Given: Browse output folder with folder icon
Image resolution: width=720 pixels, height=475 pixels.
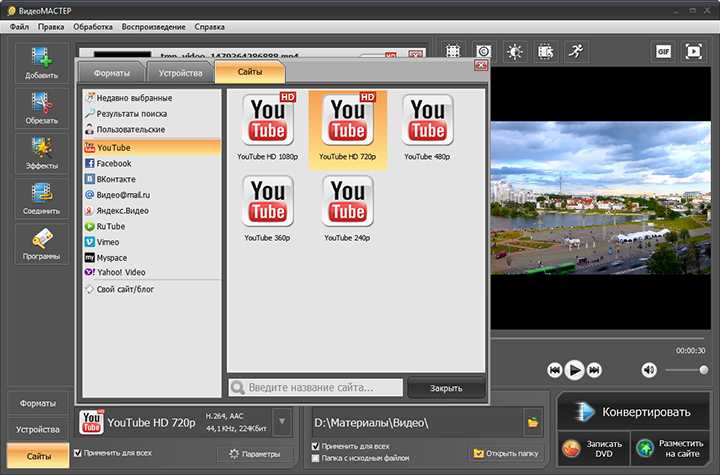Looking at the screenshot, I should click(533, 422).
